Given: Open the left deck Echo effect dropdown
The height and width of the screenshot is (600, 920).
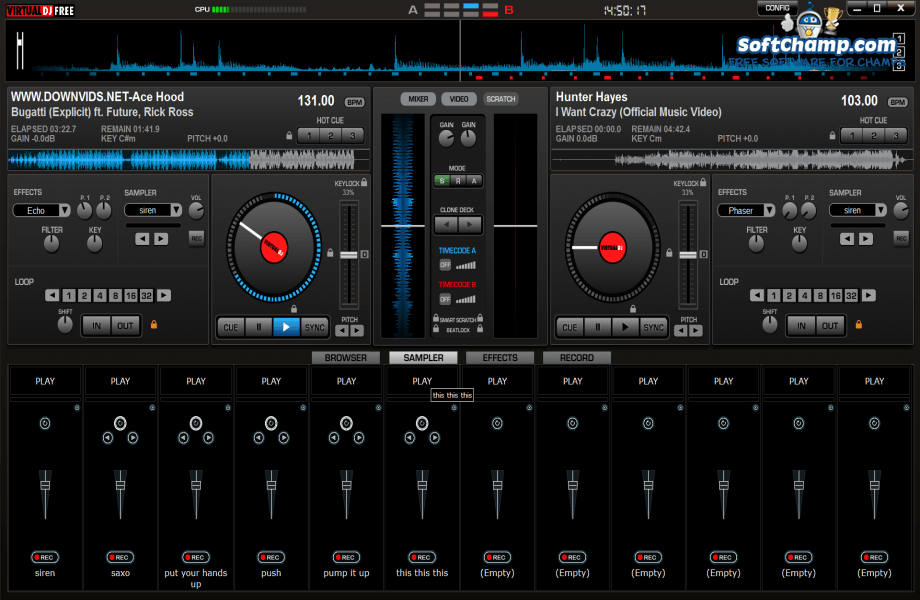Looking at the screenshot, I should [x=65, y=210].
